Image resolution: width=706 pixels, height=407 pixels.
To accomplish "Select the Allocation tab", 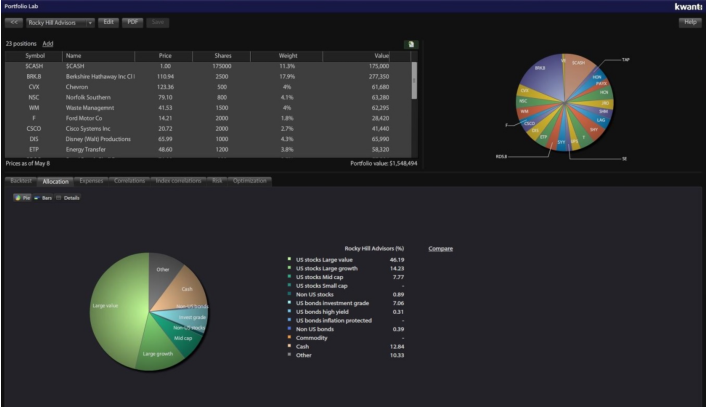I will click(x=55, y=181).
